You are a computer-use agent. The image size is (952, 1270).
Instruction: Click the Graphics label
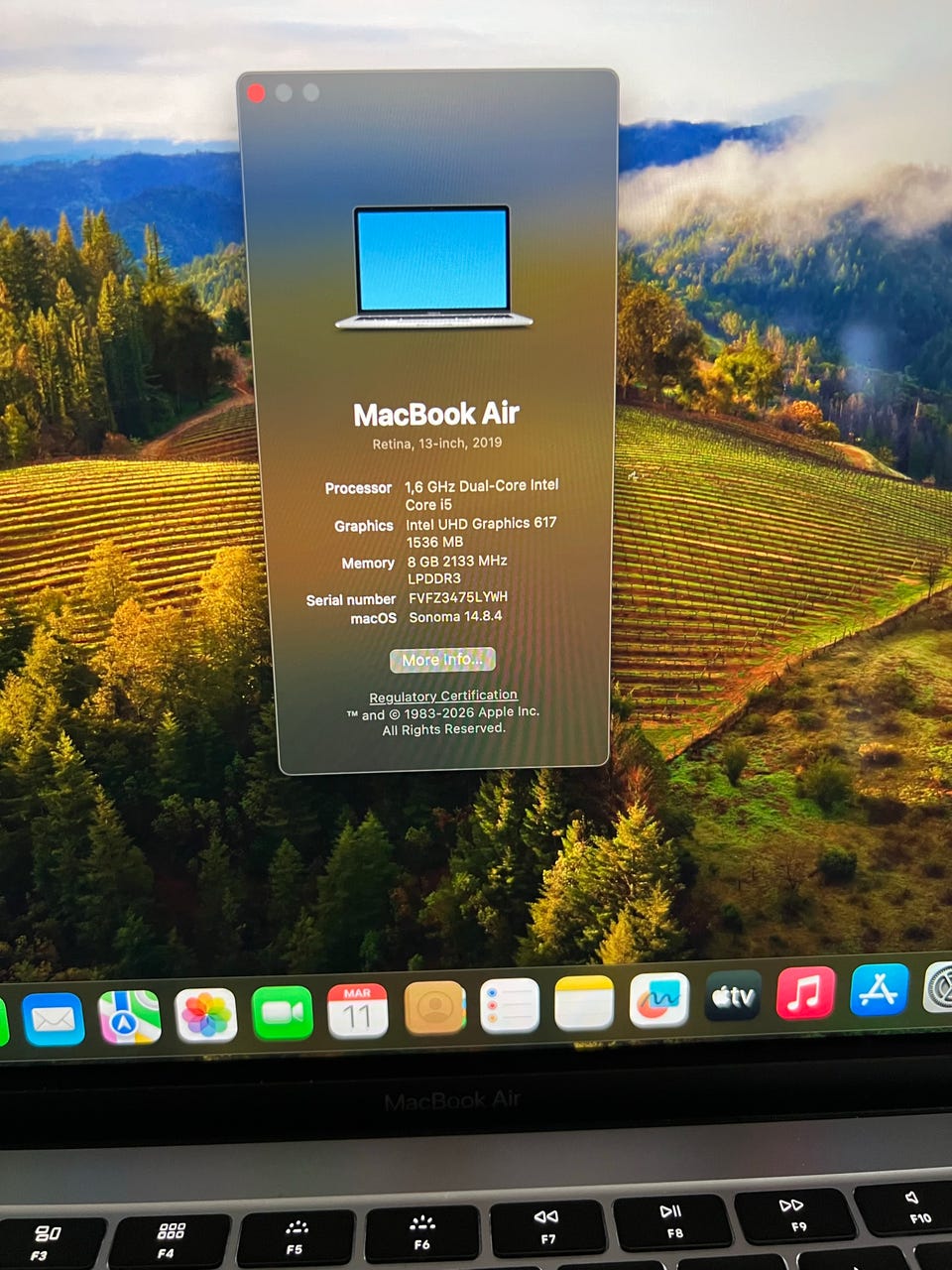click(x=364, y=526)
